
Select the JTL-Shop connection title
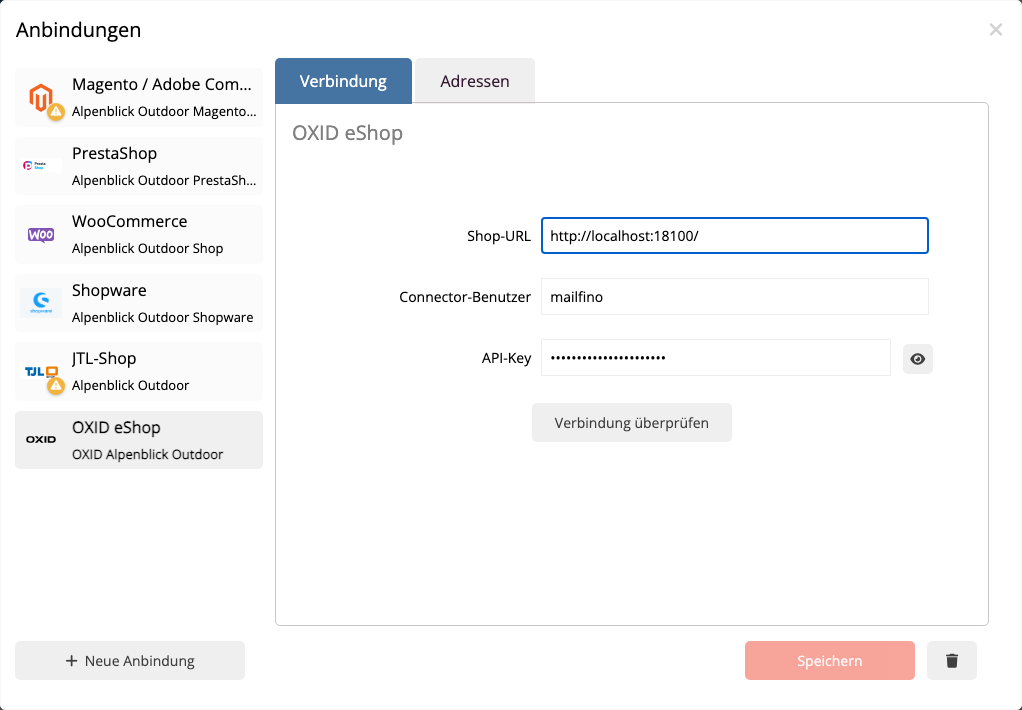[104, 358]
